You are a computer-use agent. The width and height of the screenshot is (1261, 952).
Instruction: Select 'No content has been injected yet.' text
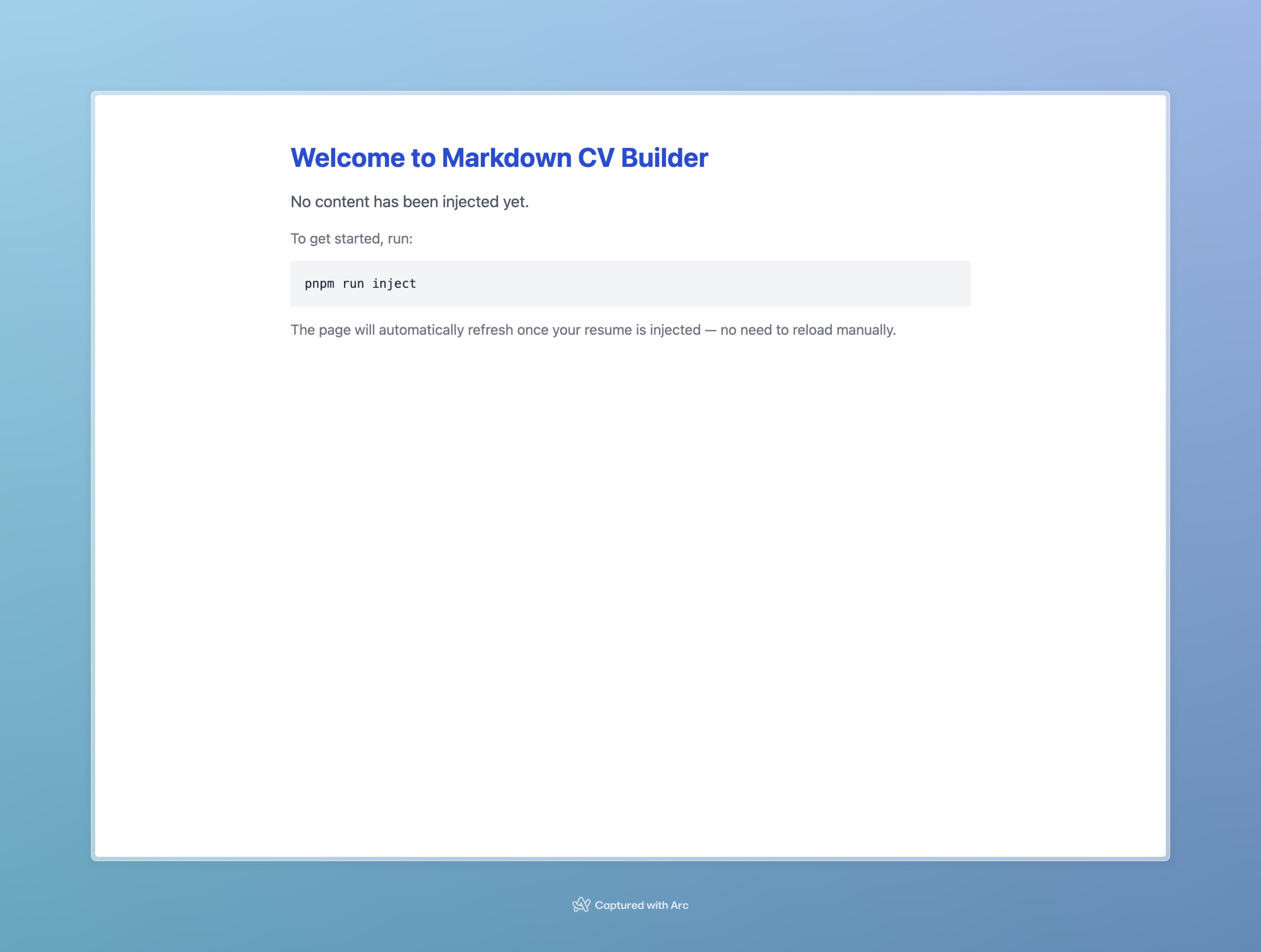click(409, 202)
